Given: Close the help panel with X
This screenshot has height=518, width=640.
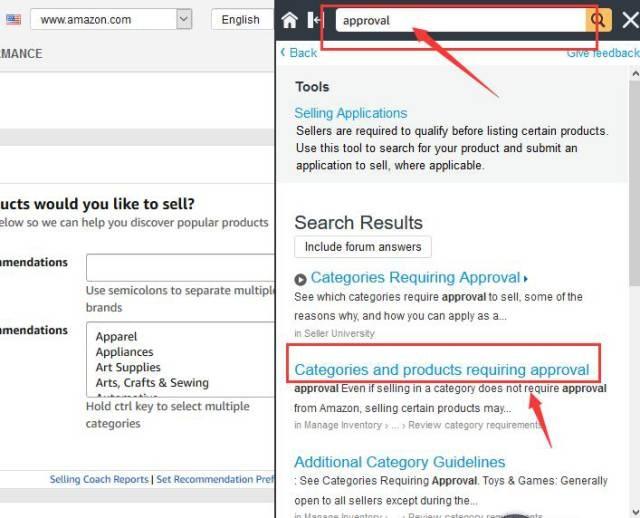Looking at the screenshot, I should point(630,20).
